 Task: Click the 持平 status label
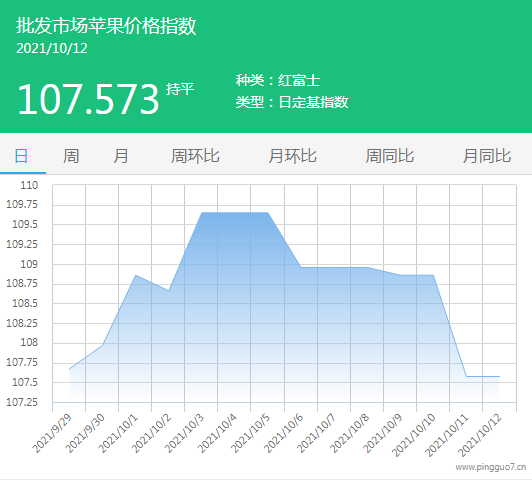(x=180, y=89)
